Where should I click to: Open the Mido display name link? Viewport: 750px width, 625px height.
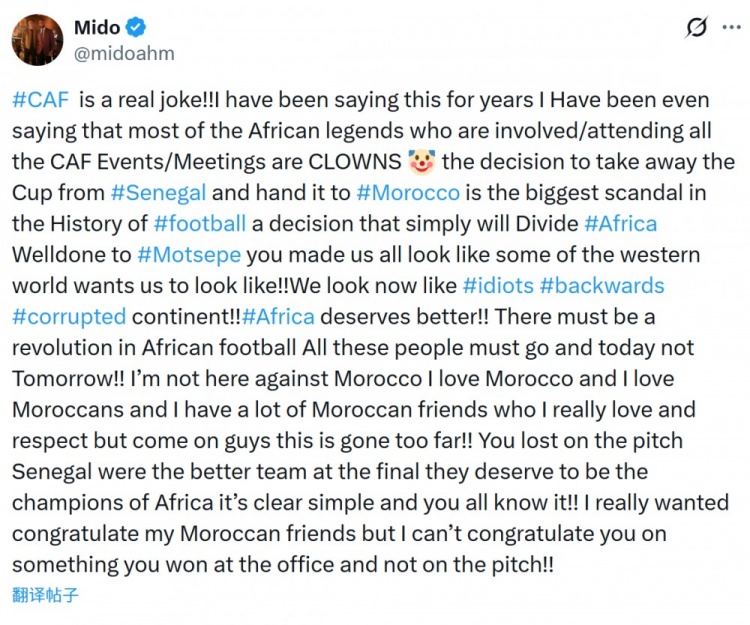point(97,27)
